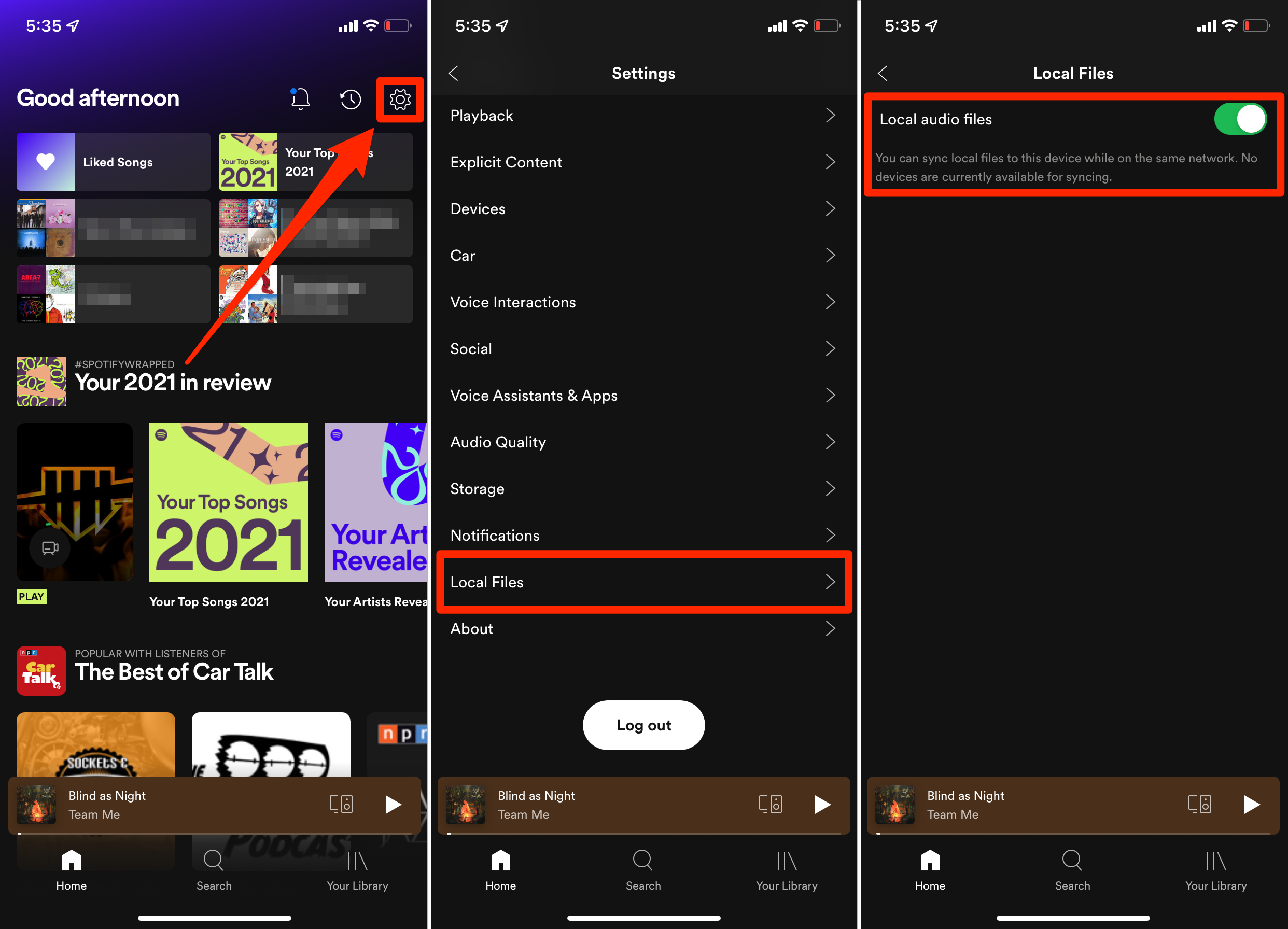Screen dimensions: 1288x929
Task: Expand the Notifications settings section
Action: point(644,535)
